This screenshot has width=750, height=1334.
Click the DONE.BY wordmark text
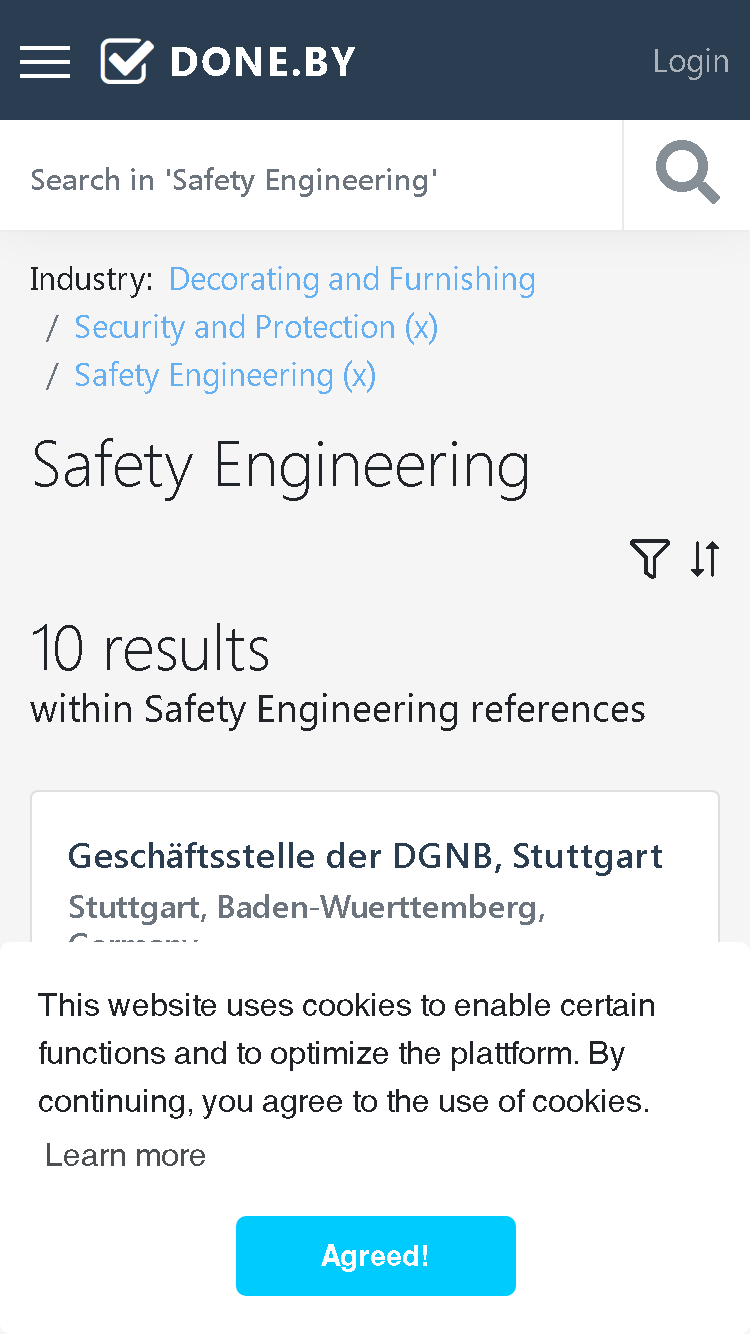[x=263, y=62]
